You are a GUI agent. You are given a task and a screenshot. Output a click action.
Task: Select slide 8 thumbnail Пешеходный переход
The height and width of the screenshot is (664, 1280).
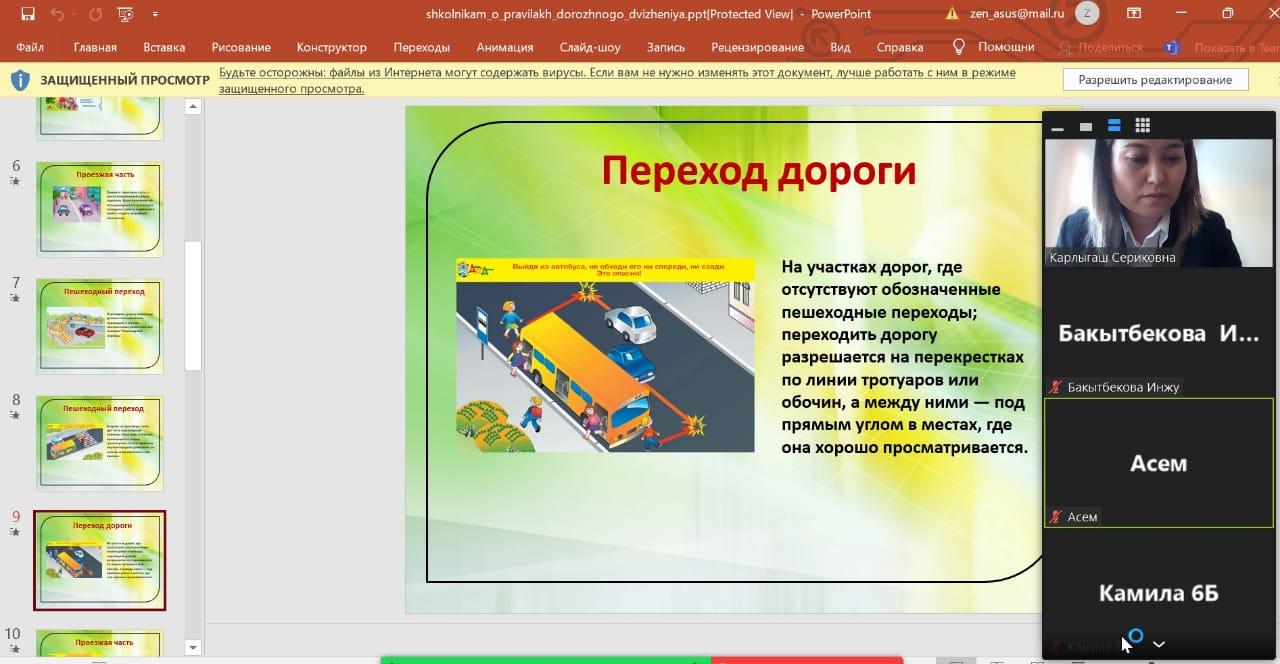click(100, 443)
